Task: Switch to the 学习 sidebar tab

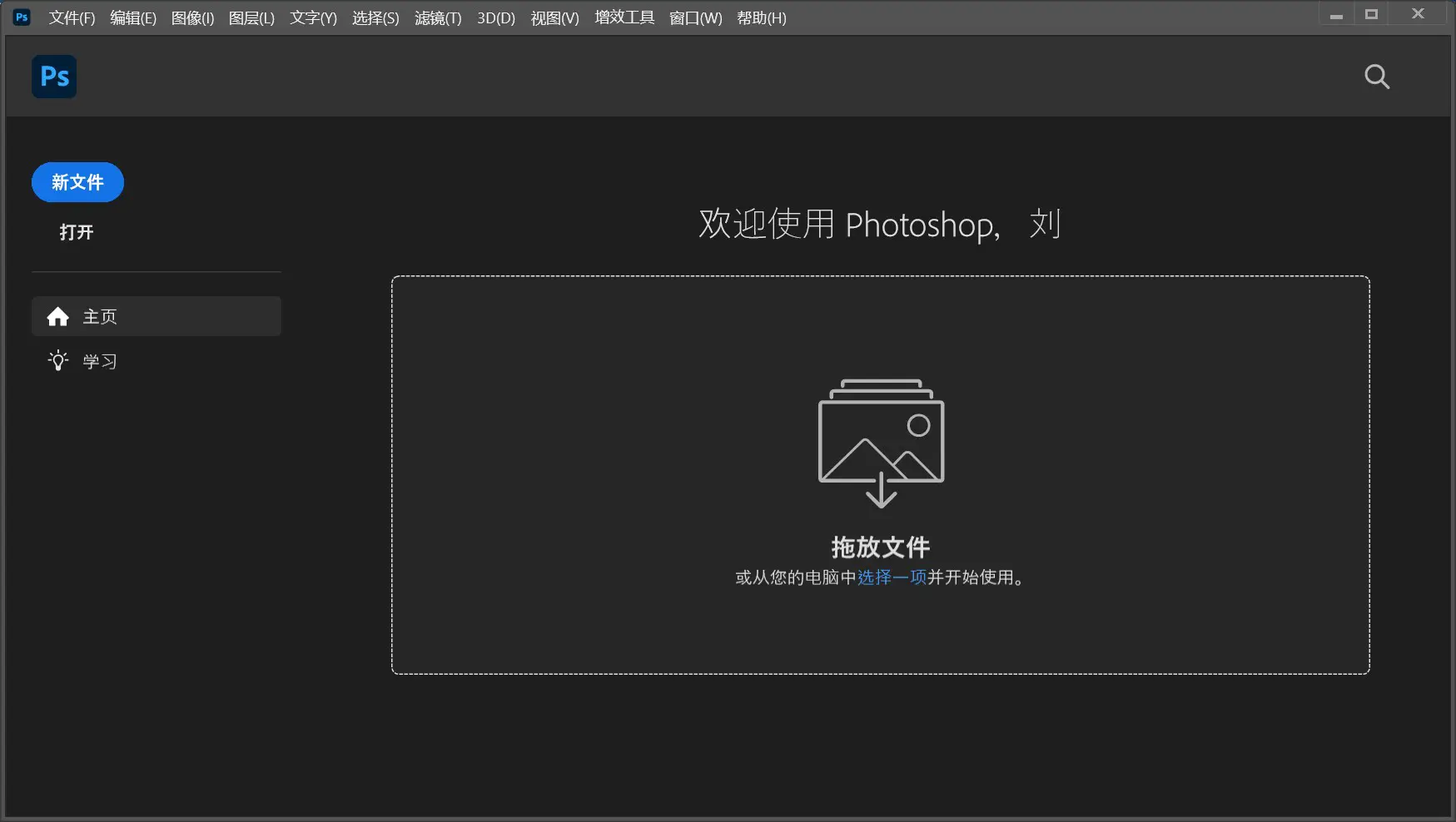Action: click(x=99, y=360)
